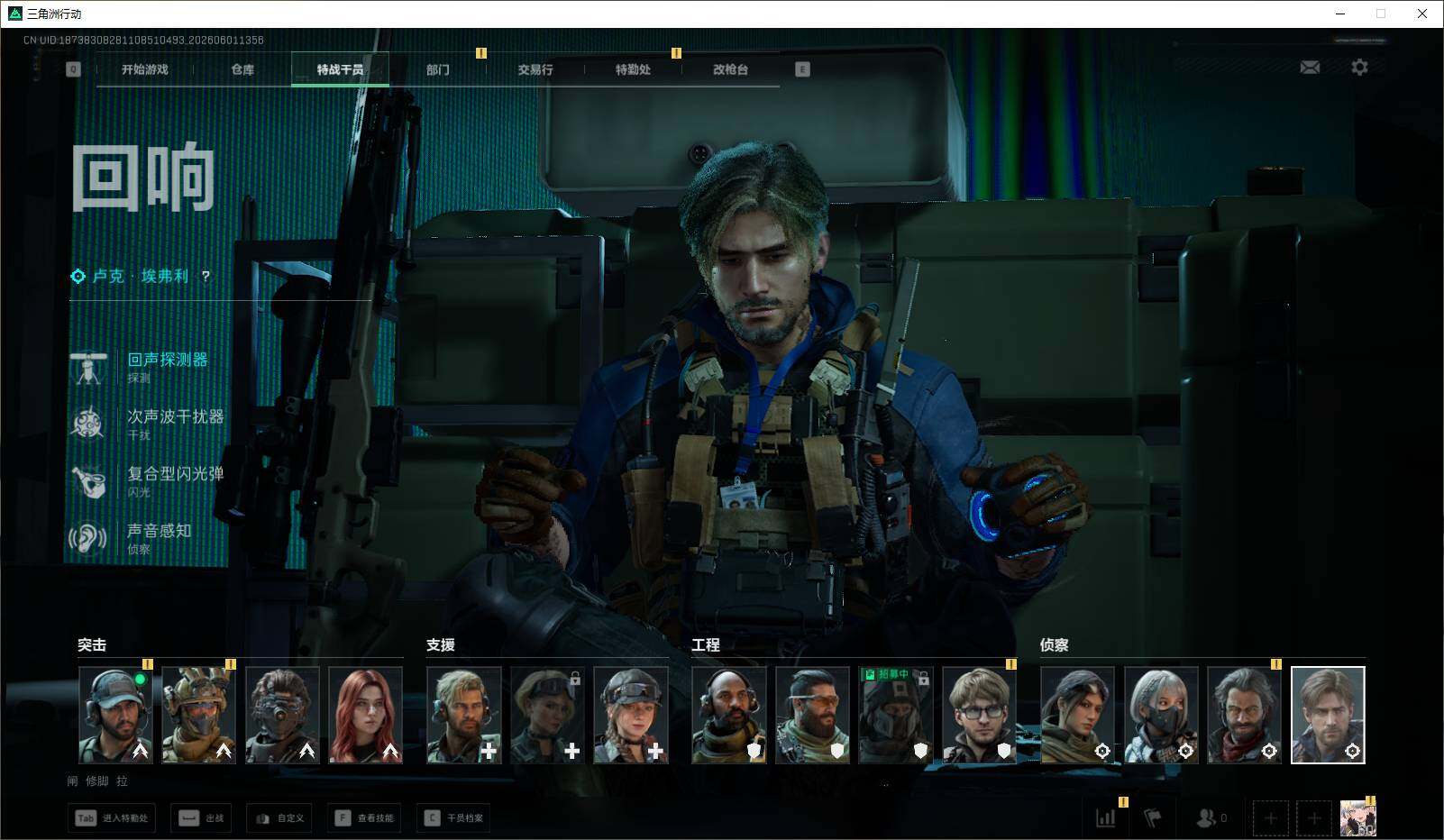Viewport: 1444px width, 840px height.
Task: Open the friends icon showing 0
Action: pos(1211,818)
